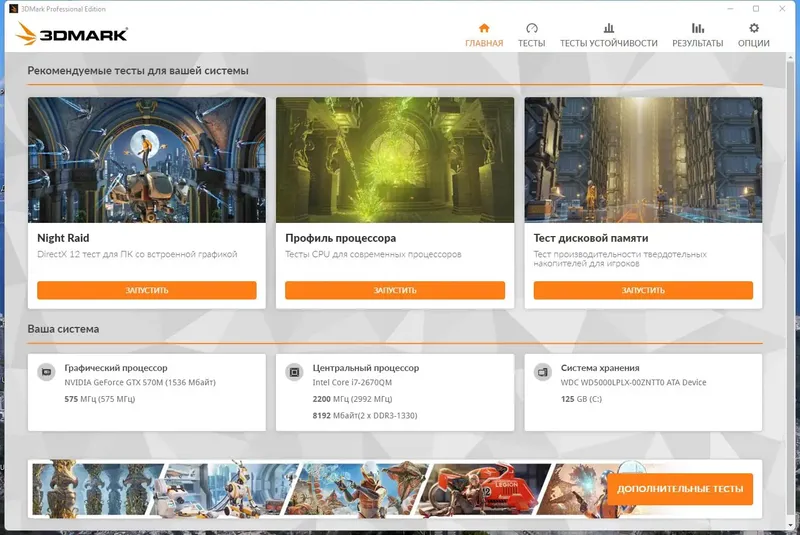
Task: Click the Графический процессор heading
Action: click(116, 368)
